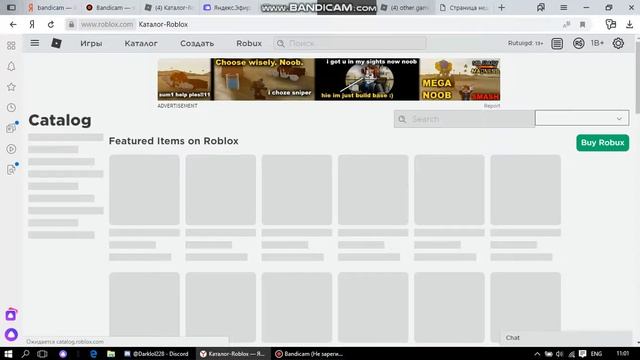The width and height of the screenshot is (640, 360).
Task: Open the Windows action center icon
Action: (x=582, y=354)
